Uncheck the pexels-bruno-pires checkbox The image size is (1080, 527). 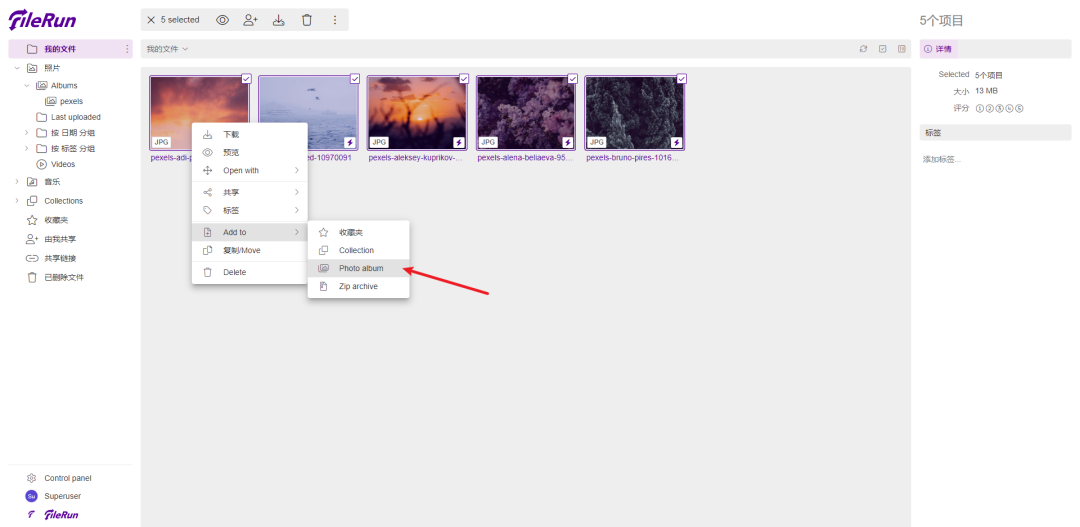tap(681, 79)
